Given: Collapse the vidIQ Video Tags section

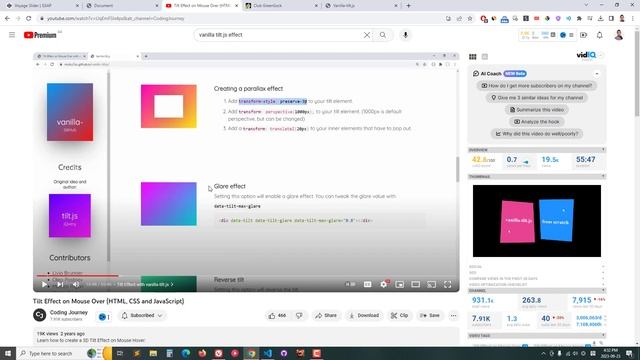Looking at the screenshot, I should 603,336.
